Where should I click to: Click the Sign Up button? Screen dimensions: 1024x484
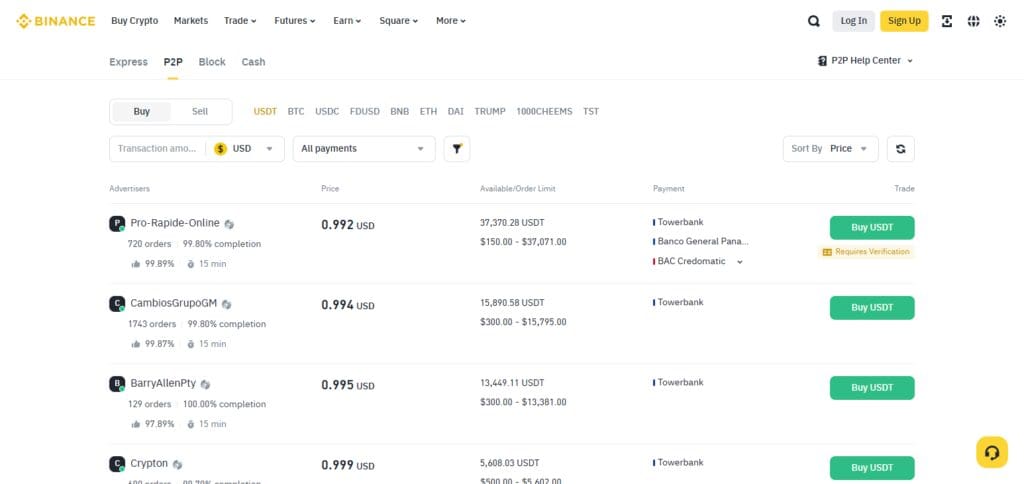904,21
